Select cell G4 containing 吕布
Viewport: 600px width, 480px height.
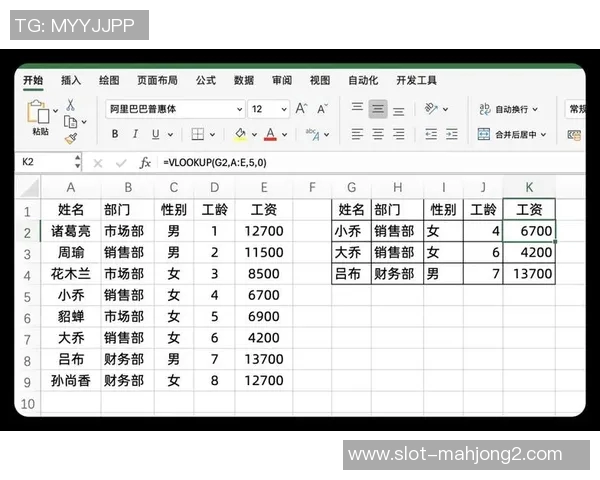point(351,274)
